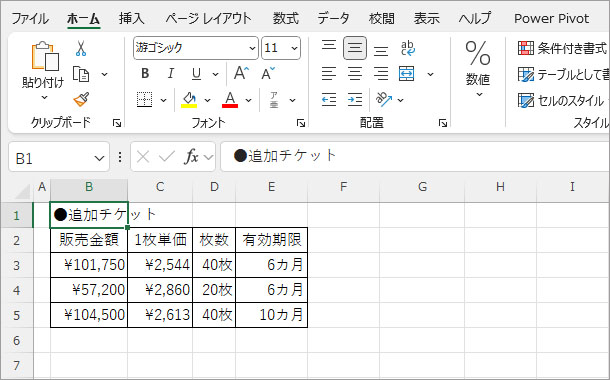610x380 pixels.
Task: Open the Name Box dropdown
Action: click(x=99, y=158)
